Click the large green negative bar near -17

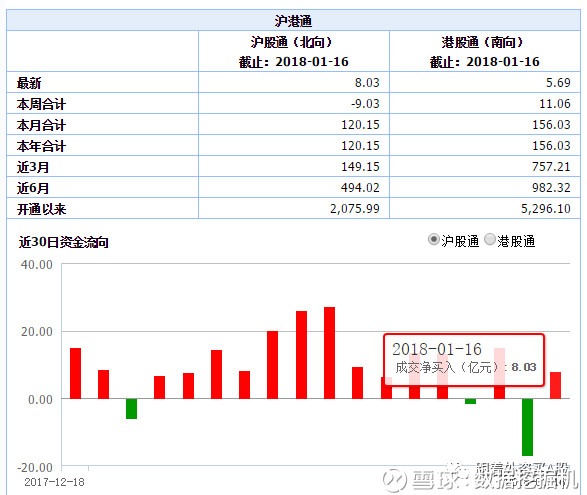coord(527,427)
